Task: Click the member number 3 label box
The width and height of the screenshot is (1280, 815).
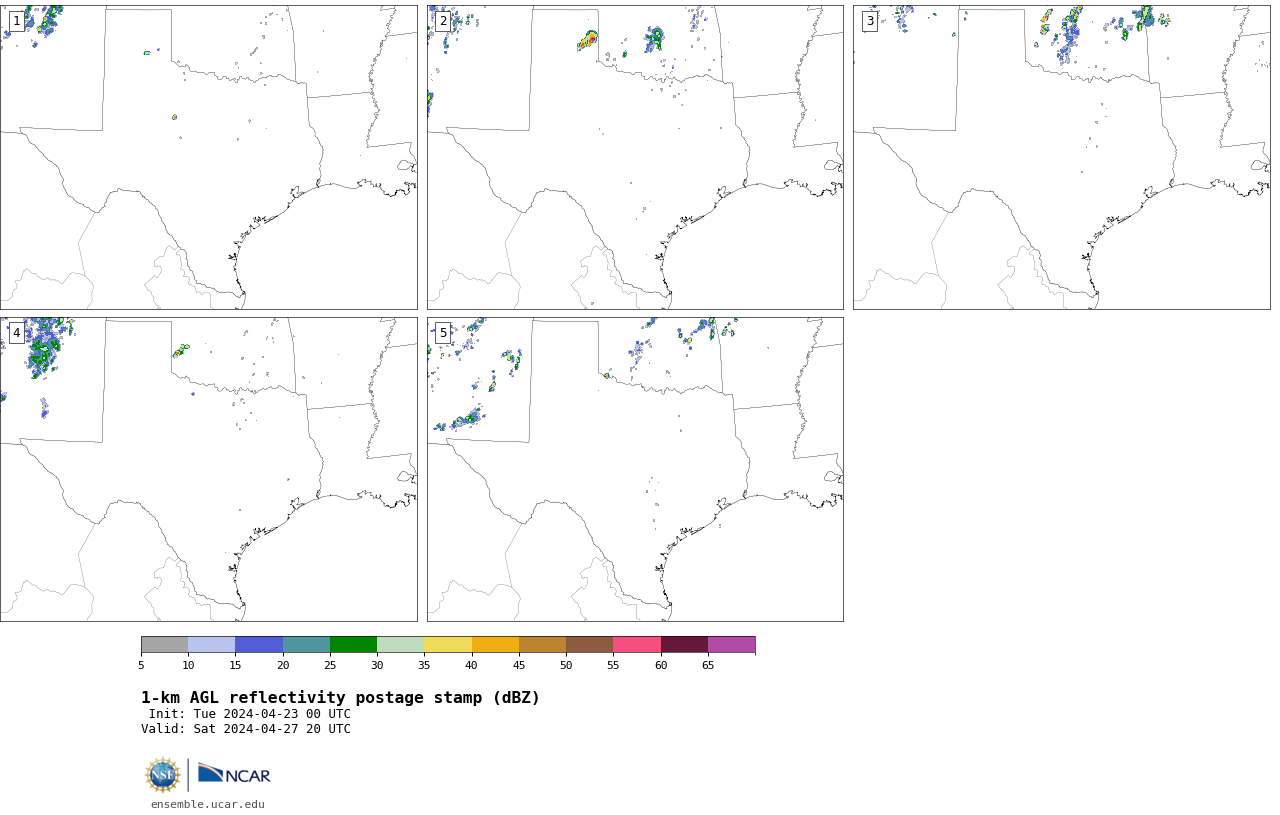Action: pos(870,21)
